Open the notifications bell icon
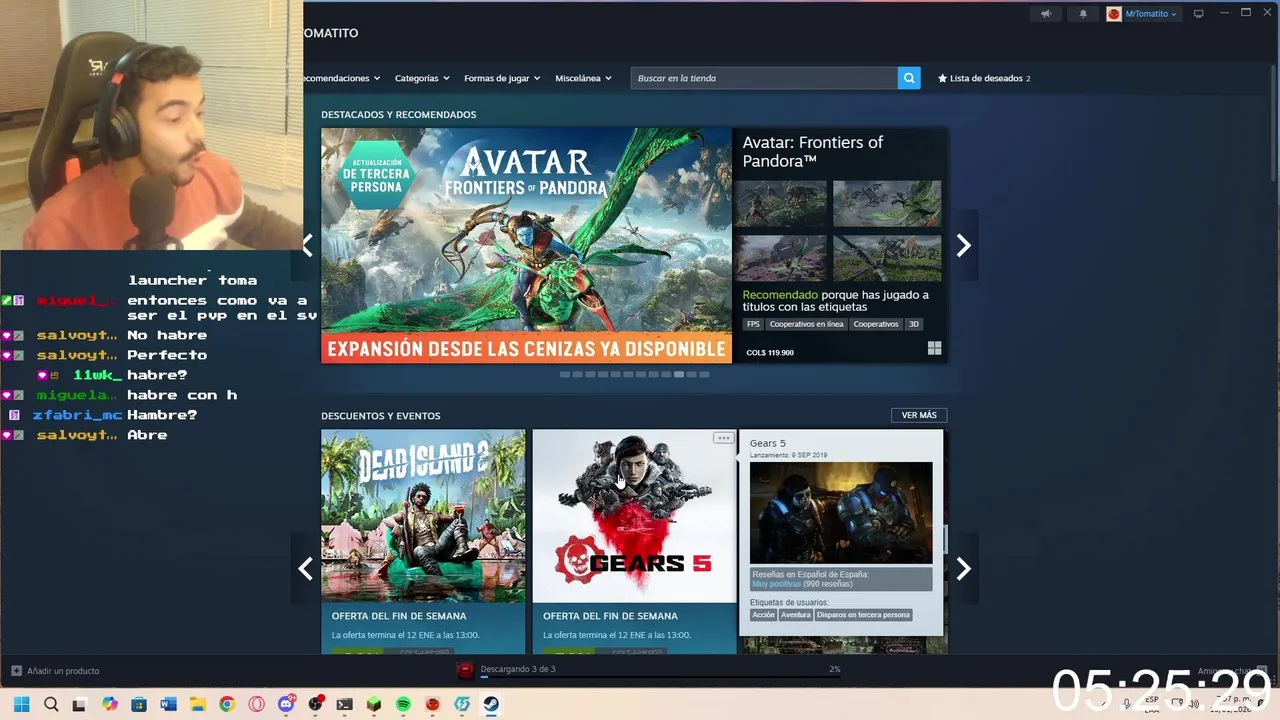The width and height of the screenshot is (1280, 720). (x=1083, y=14)
